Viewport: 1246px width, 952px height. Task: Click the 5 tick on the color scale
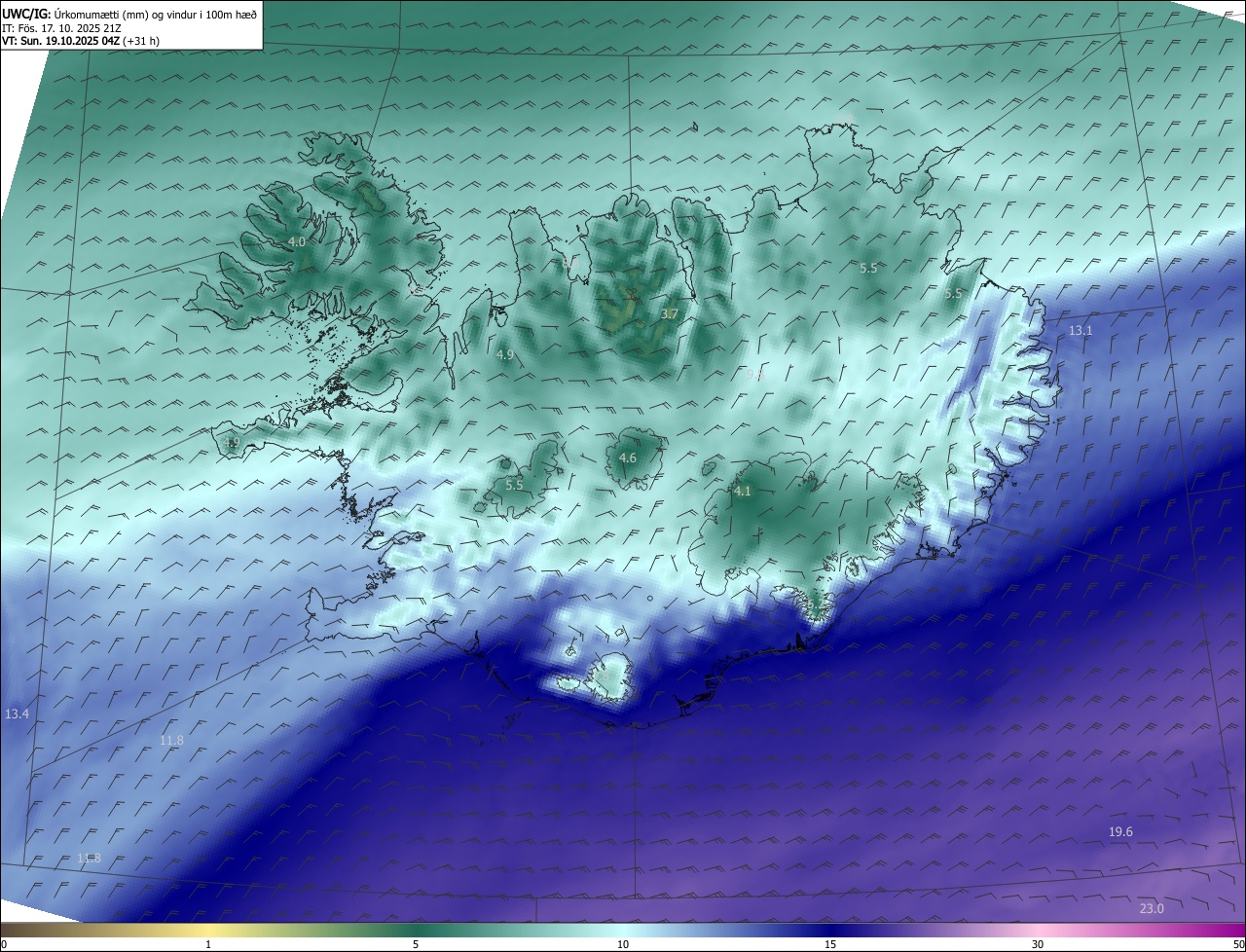pos(416,944)
